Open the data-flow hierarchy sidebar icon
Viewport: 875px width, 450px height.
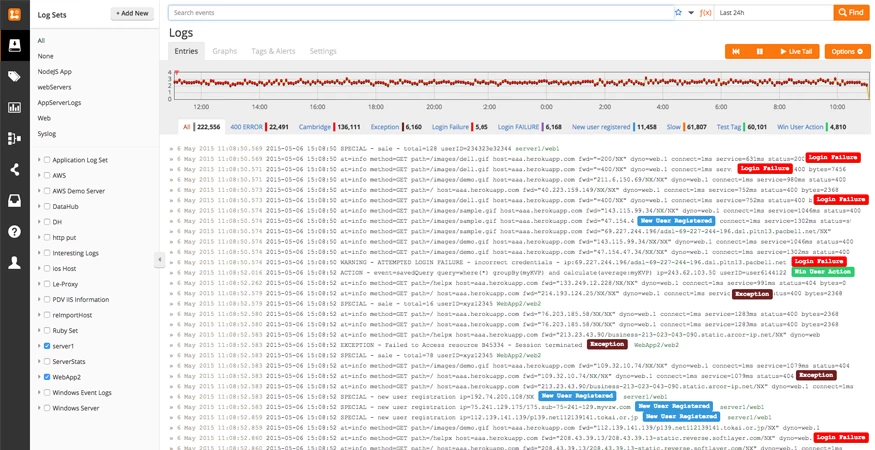coord(15,138)
